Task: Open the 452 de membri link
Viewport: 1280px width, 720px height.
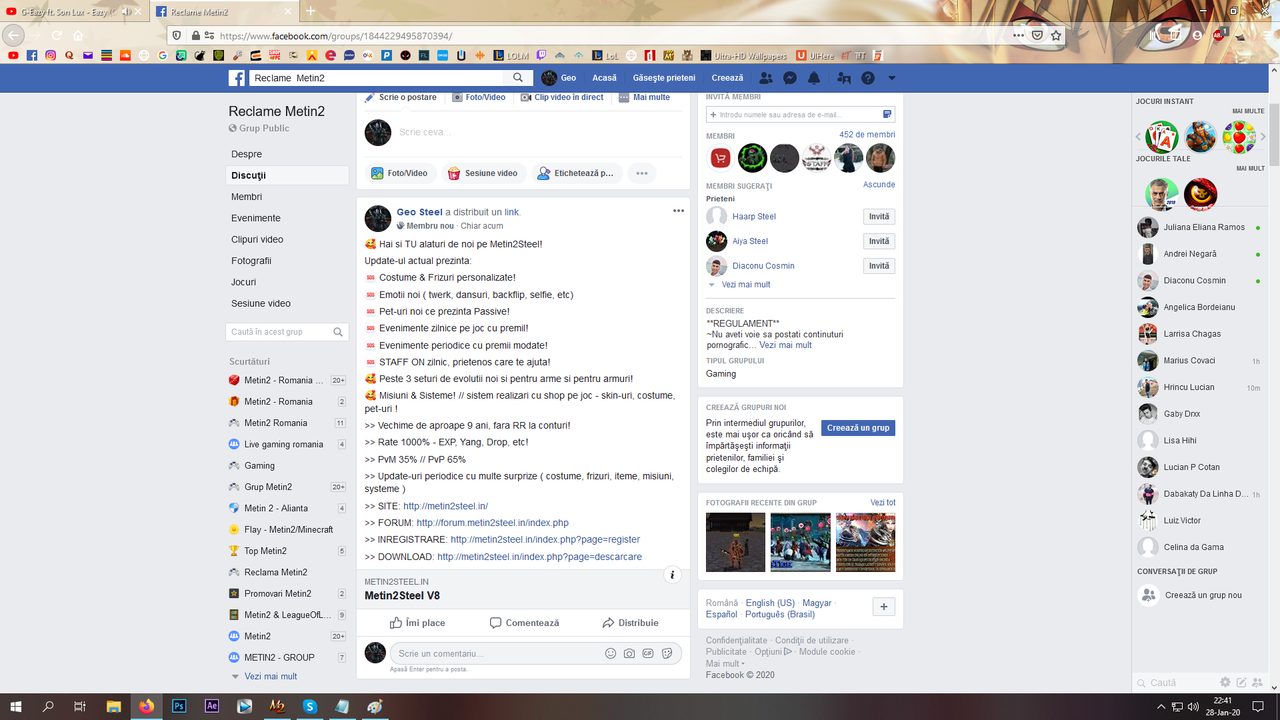Action: (867, 135)
